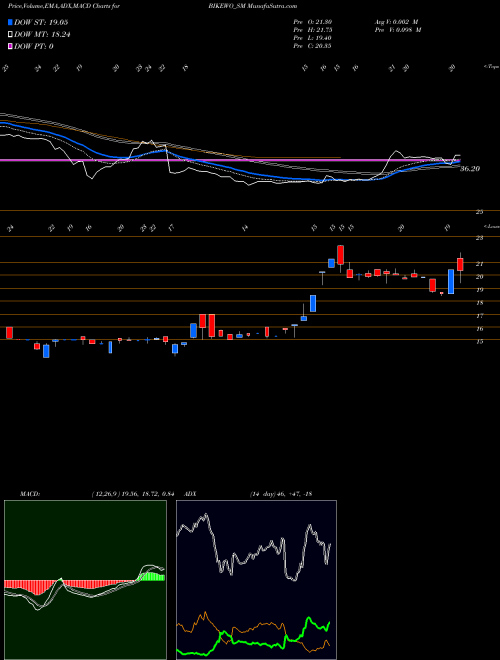Screen dimensions: 500x660
Task: Click the white DOW MT legend swatch
Action: click(11, 35)
